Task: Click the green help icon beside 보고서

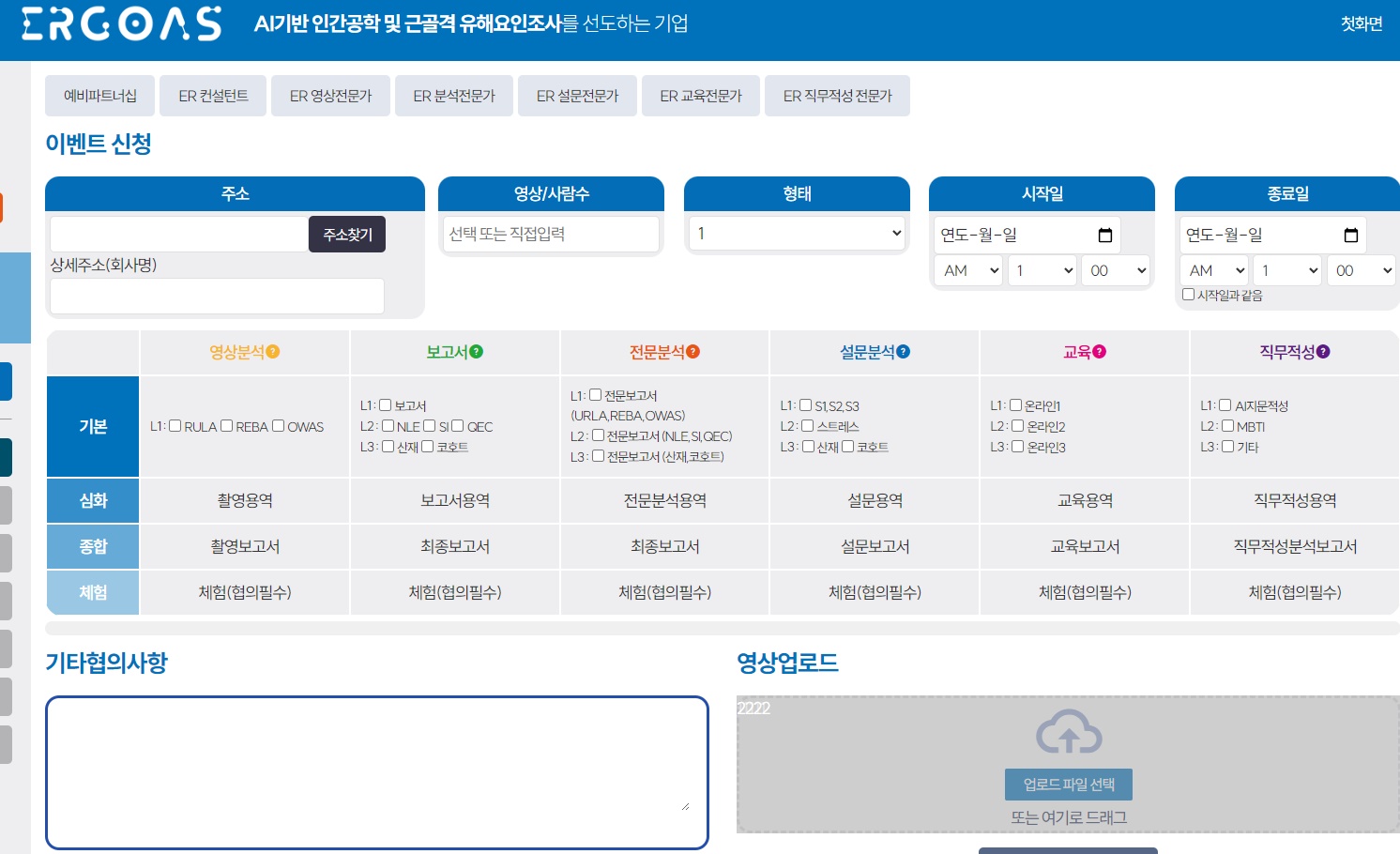Action: coord(477,352)
